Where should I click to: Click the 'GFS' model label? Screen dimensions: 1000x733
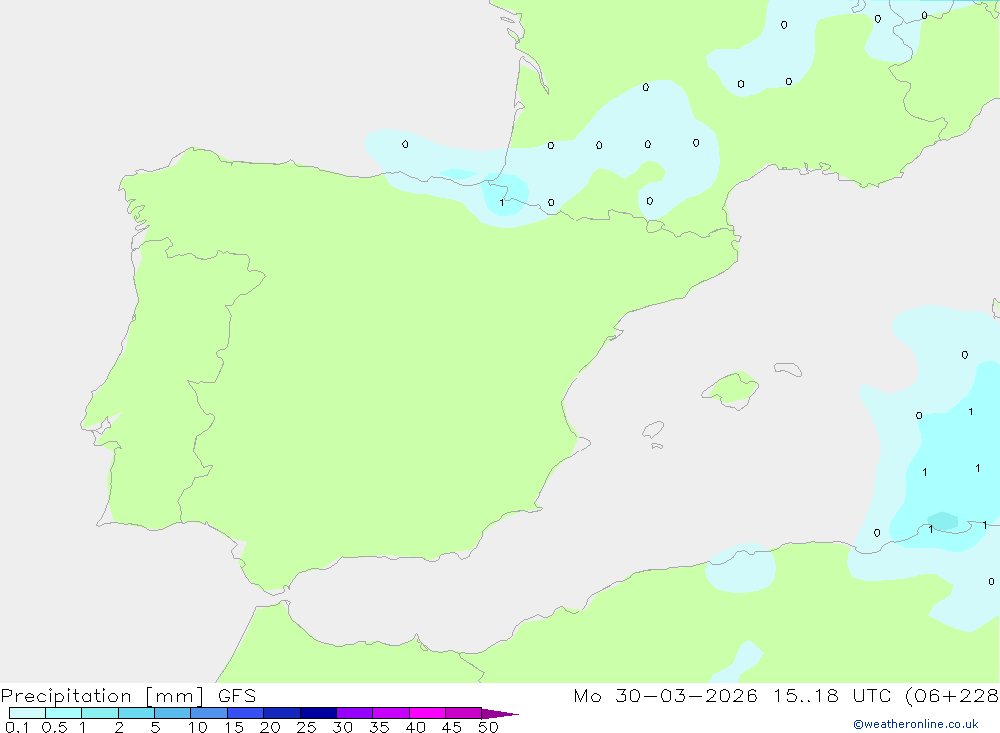click(237, 696)
